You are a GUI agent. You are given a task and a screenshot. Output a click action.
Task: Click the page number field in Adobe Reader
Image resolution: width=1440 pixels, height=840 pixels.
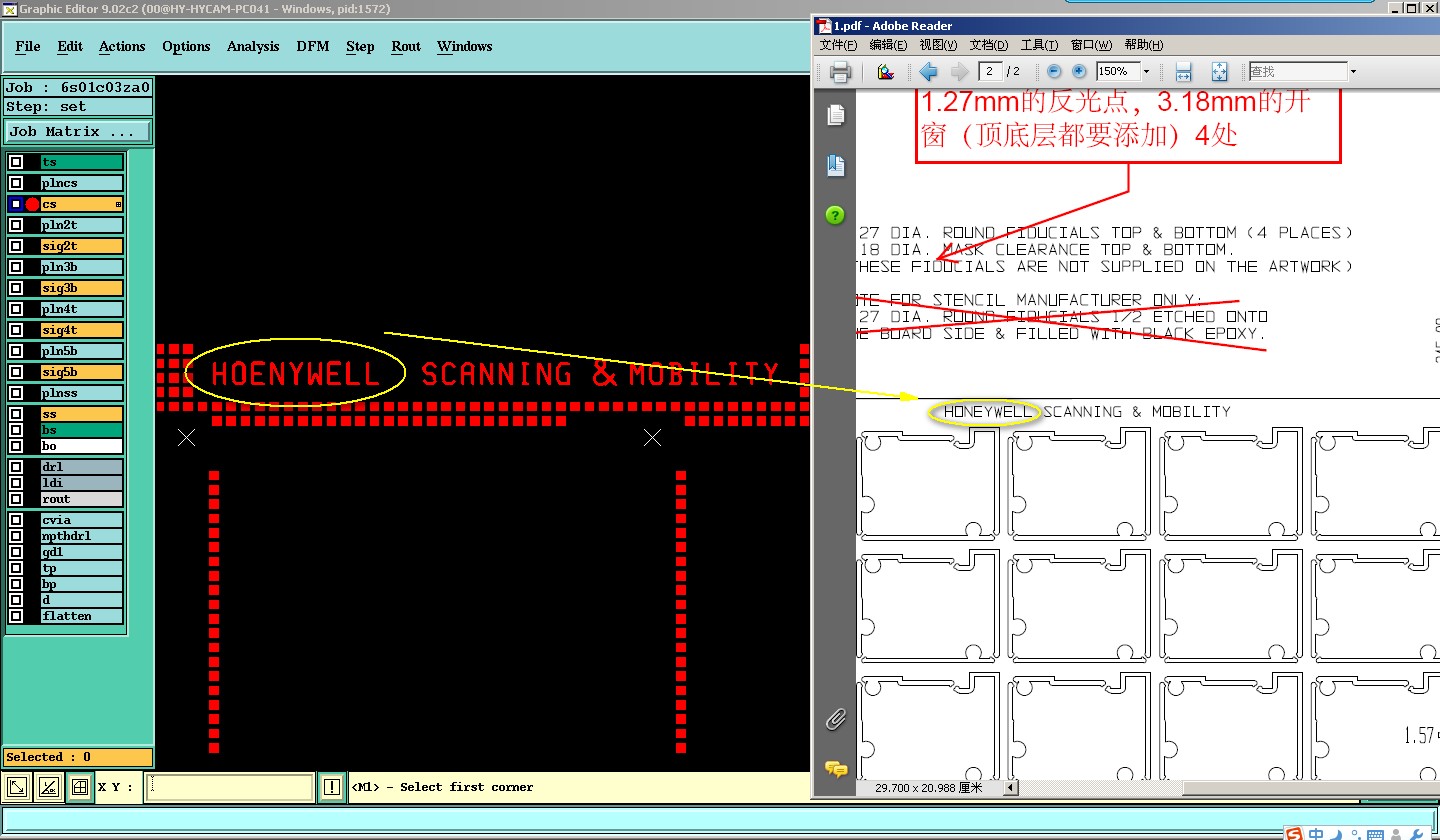(x=991, y=71)
